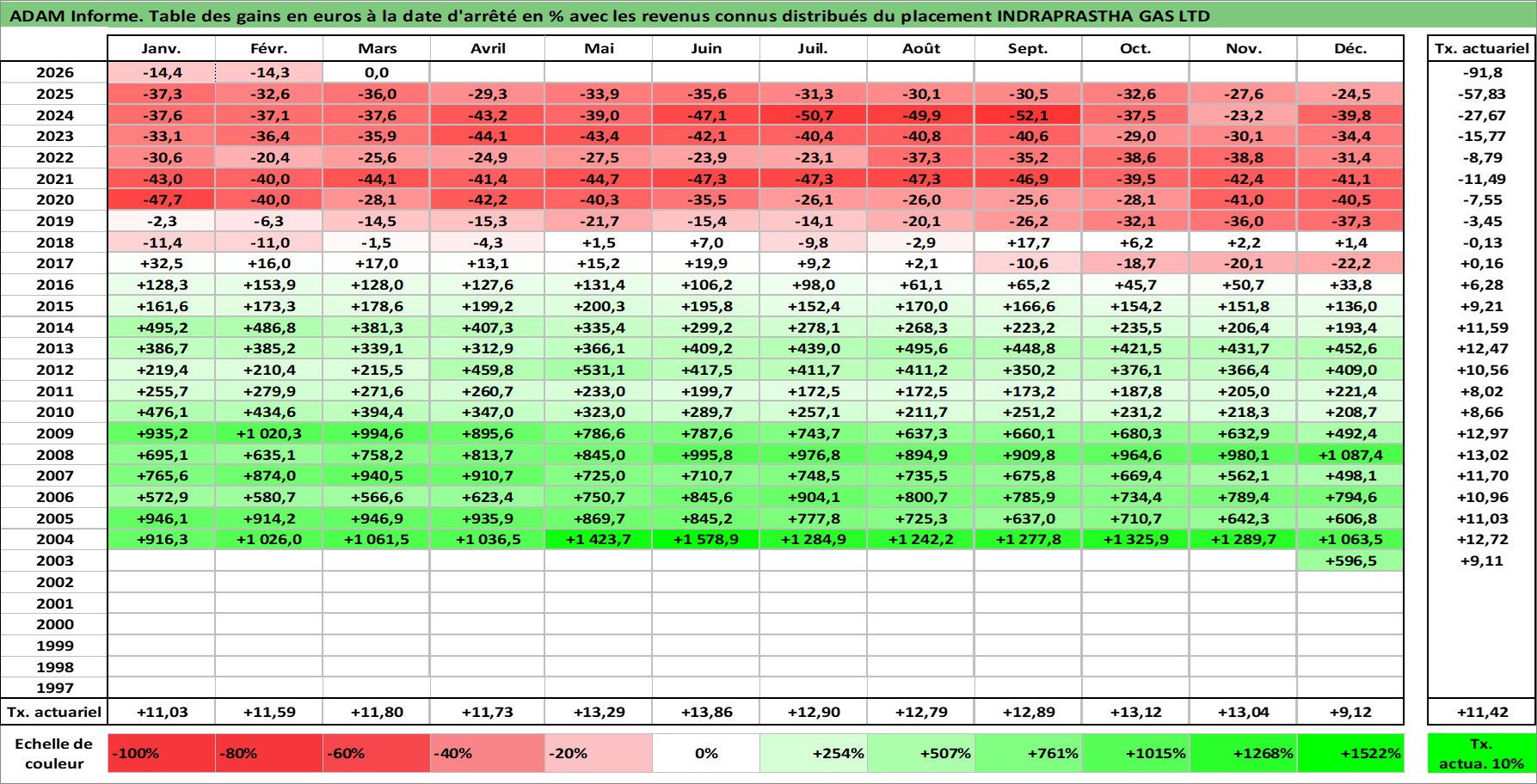
Task: Select the +9,11 actuarial rate for 2003
Action: [x=1482, y=560]
